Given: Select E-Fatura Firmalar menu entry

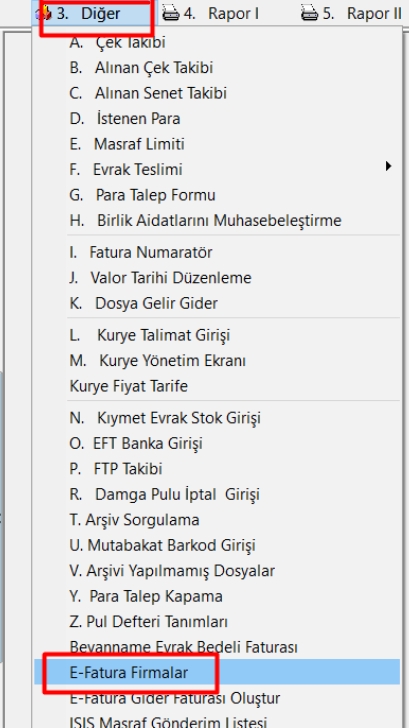Looking at the screenshot, I should (x=217, y=672).
